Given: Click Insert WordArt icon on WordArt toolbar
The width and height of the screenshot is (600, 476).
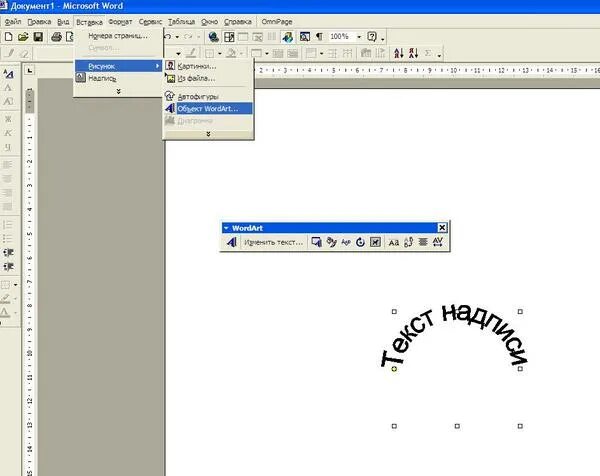Looking at the screenshot, I should 231,242.
